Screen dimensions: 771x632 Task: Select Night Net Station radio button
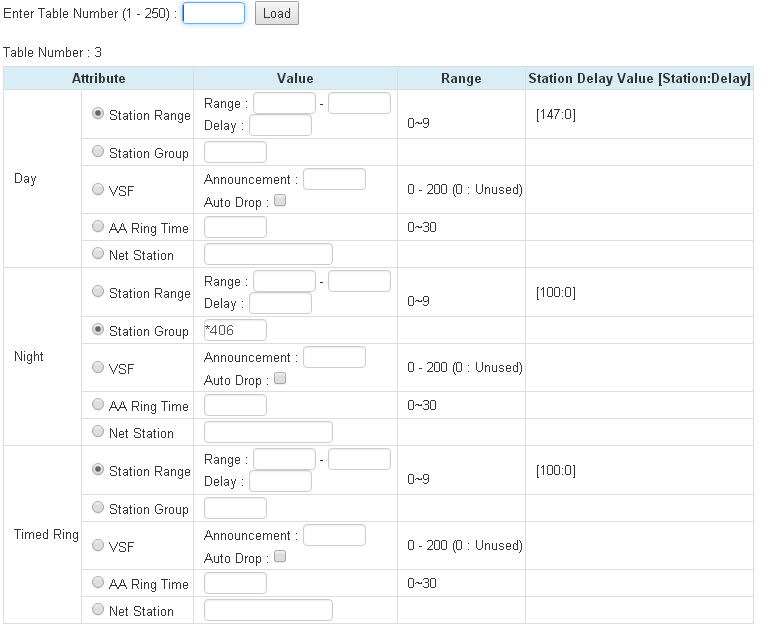tap(98, 432)
